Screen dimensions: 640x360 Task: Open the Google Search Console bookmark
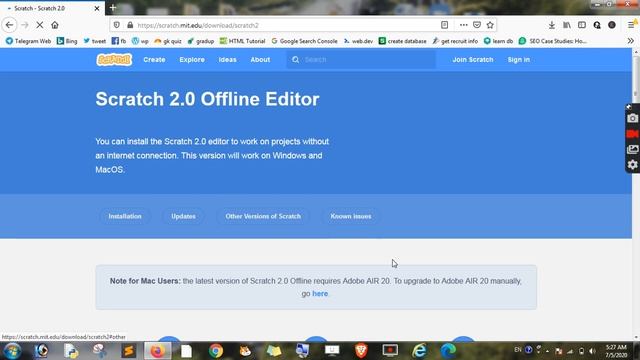pos(304,41)
